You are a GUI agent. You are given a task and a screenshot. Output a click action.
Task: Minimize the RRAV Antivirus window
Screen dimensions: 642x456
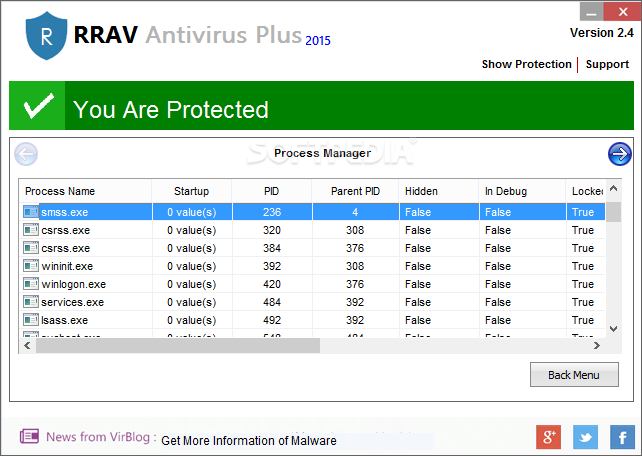tap(592, 12)
